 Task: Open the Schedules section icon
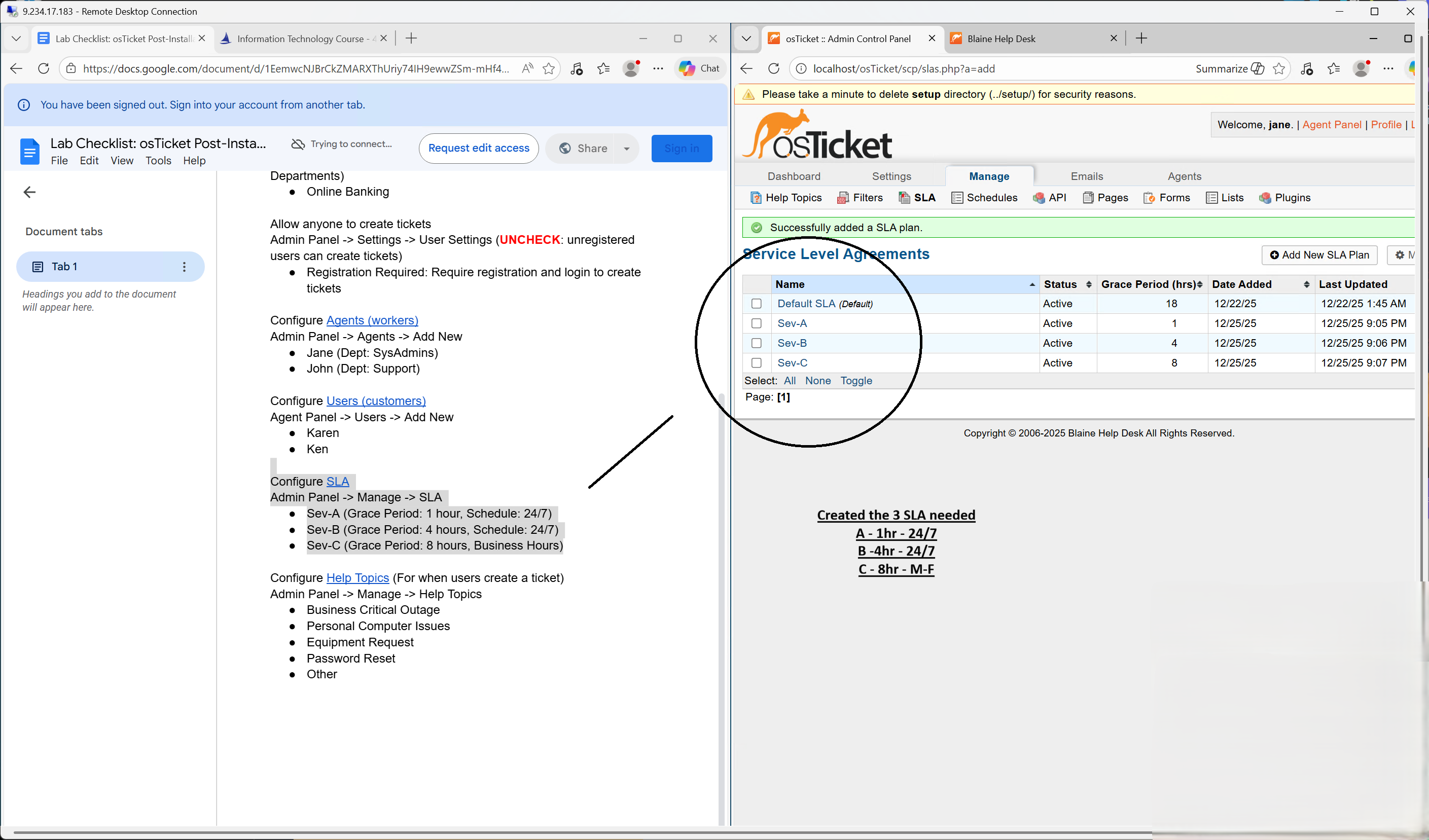(957, 198)
